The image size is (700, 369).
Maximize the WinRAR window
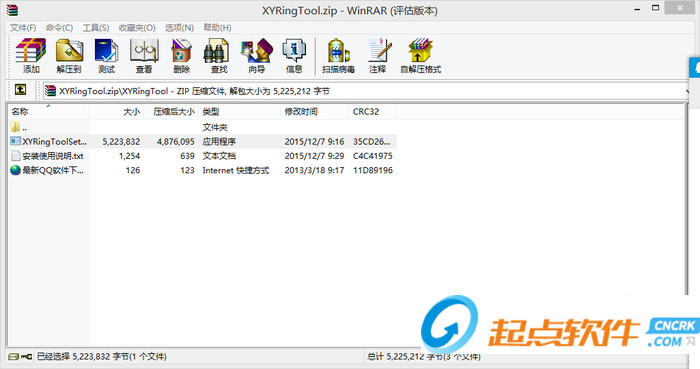tap(655, 8)
